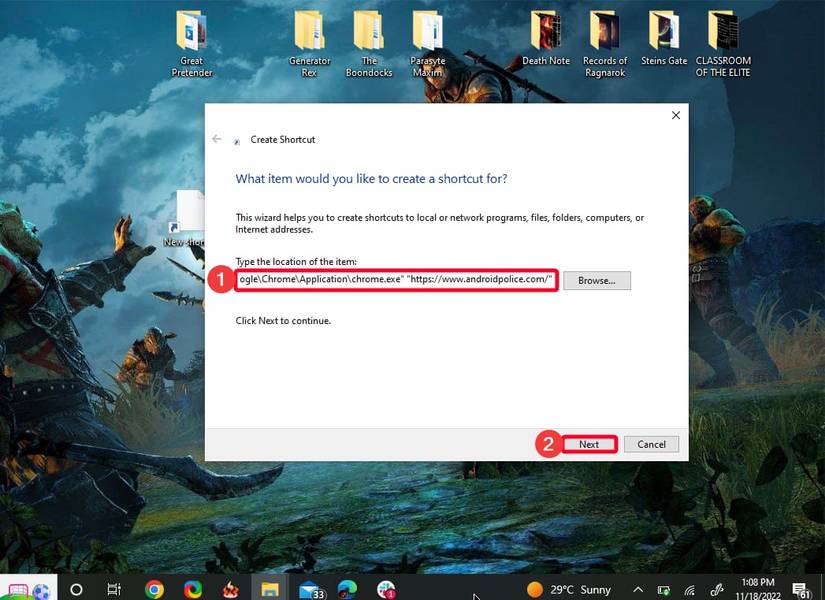The width and height of the screenshot is (825, 600).
Task: Open the colorful swirl browser taskbar icon
Action: tap(193, 589)
